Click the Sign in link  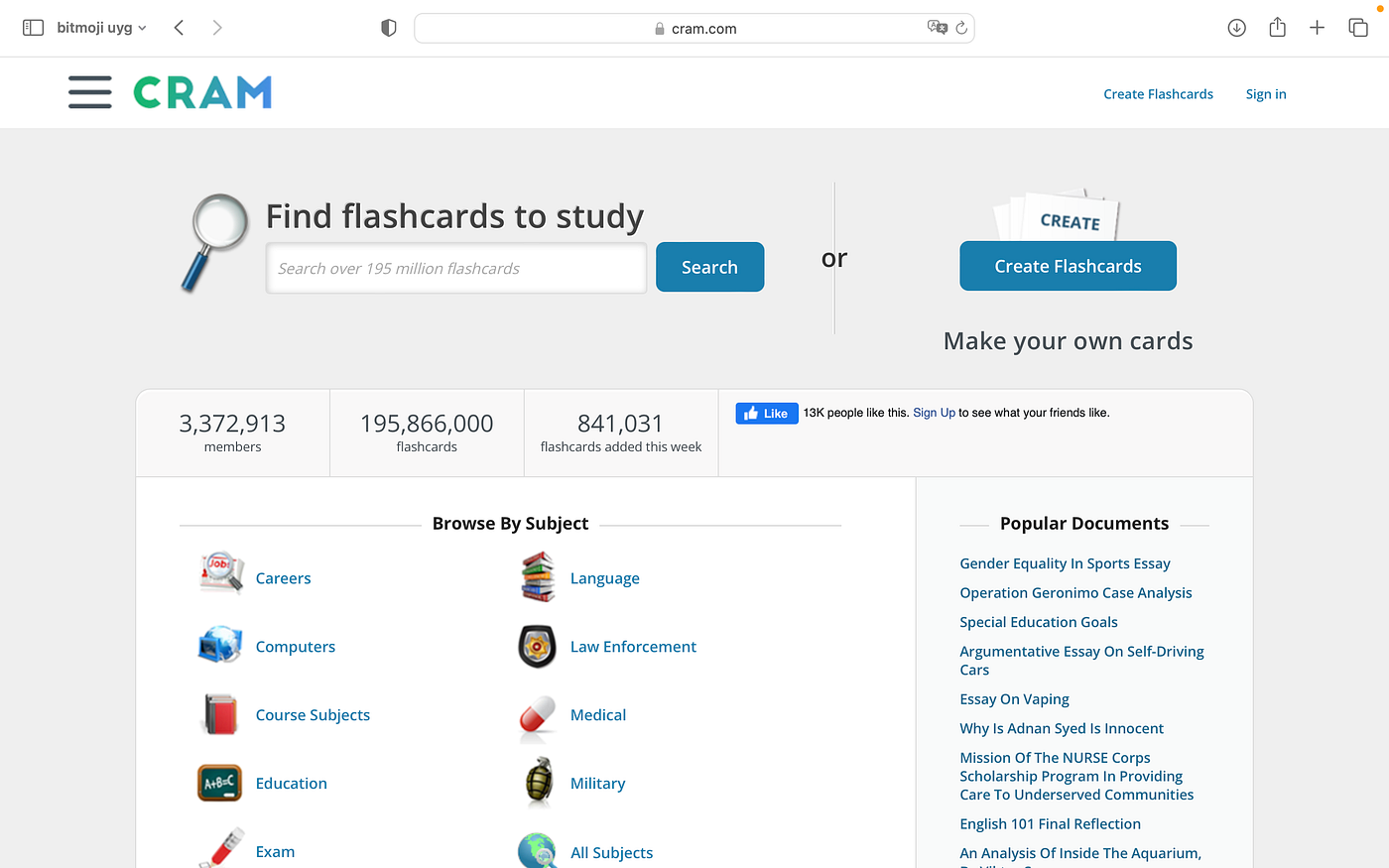point(1266,94)
